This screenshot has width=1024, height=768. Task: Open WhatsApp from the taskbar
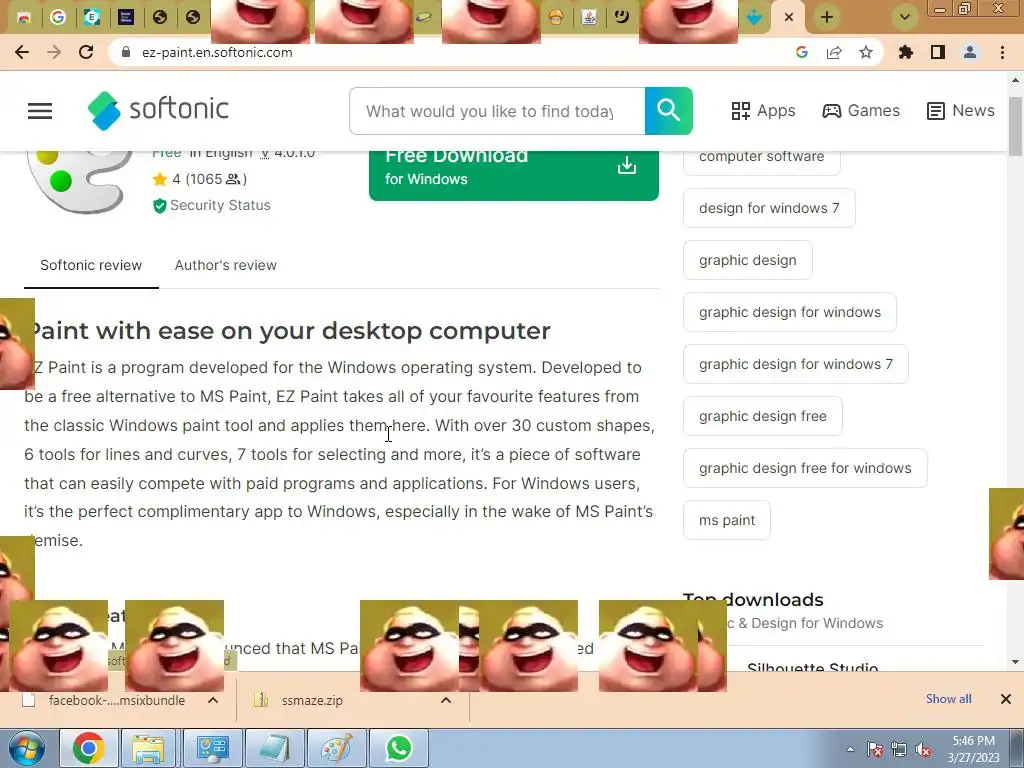(x=399, y=748)
